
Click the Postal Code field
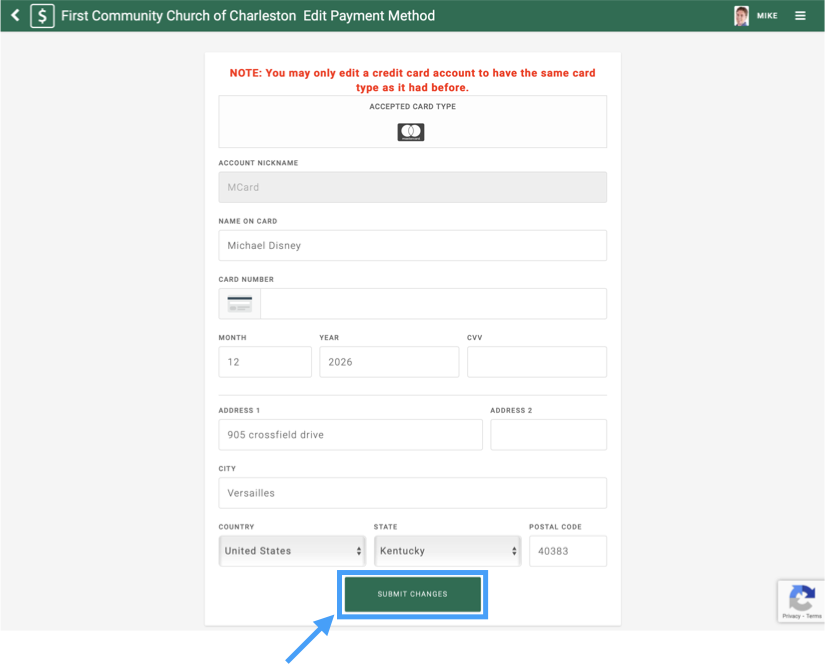(x=567, y=551)
